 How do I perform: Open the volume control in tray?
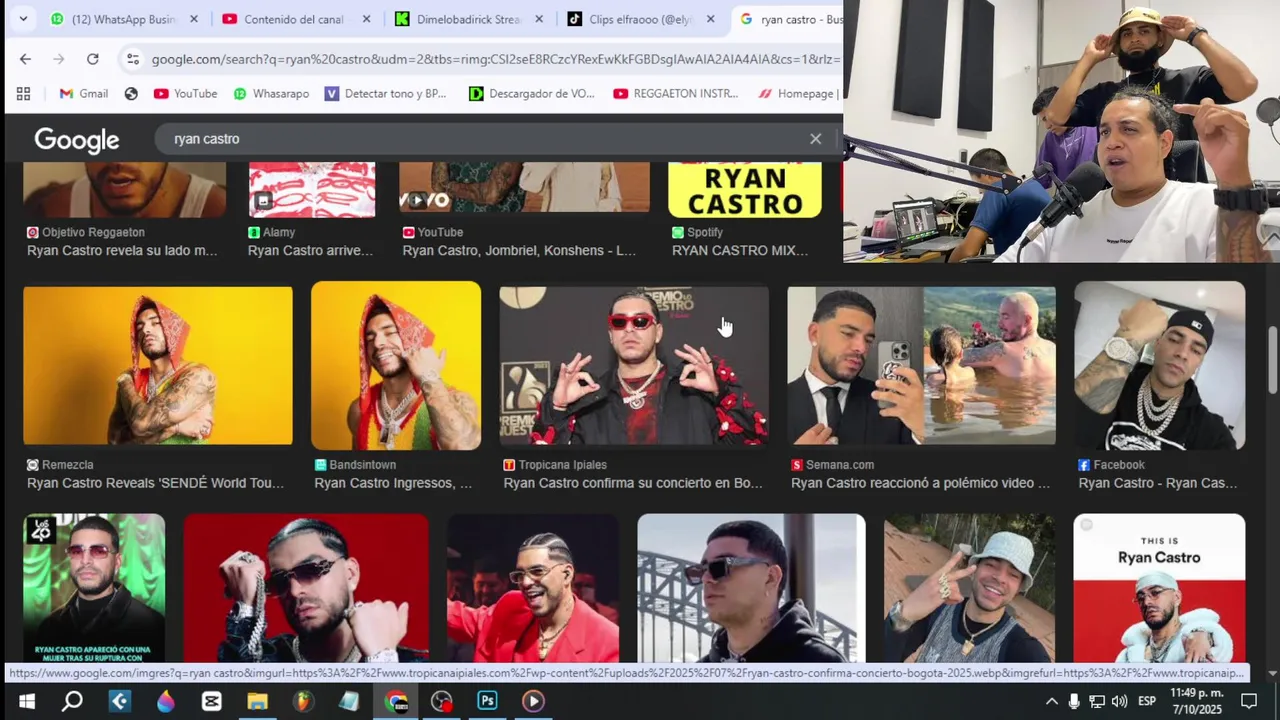pos(1119,701)
